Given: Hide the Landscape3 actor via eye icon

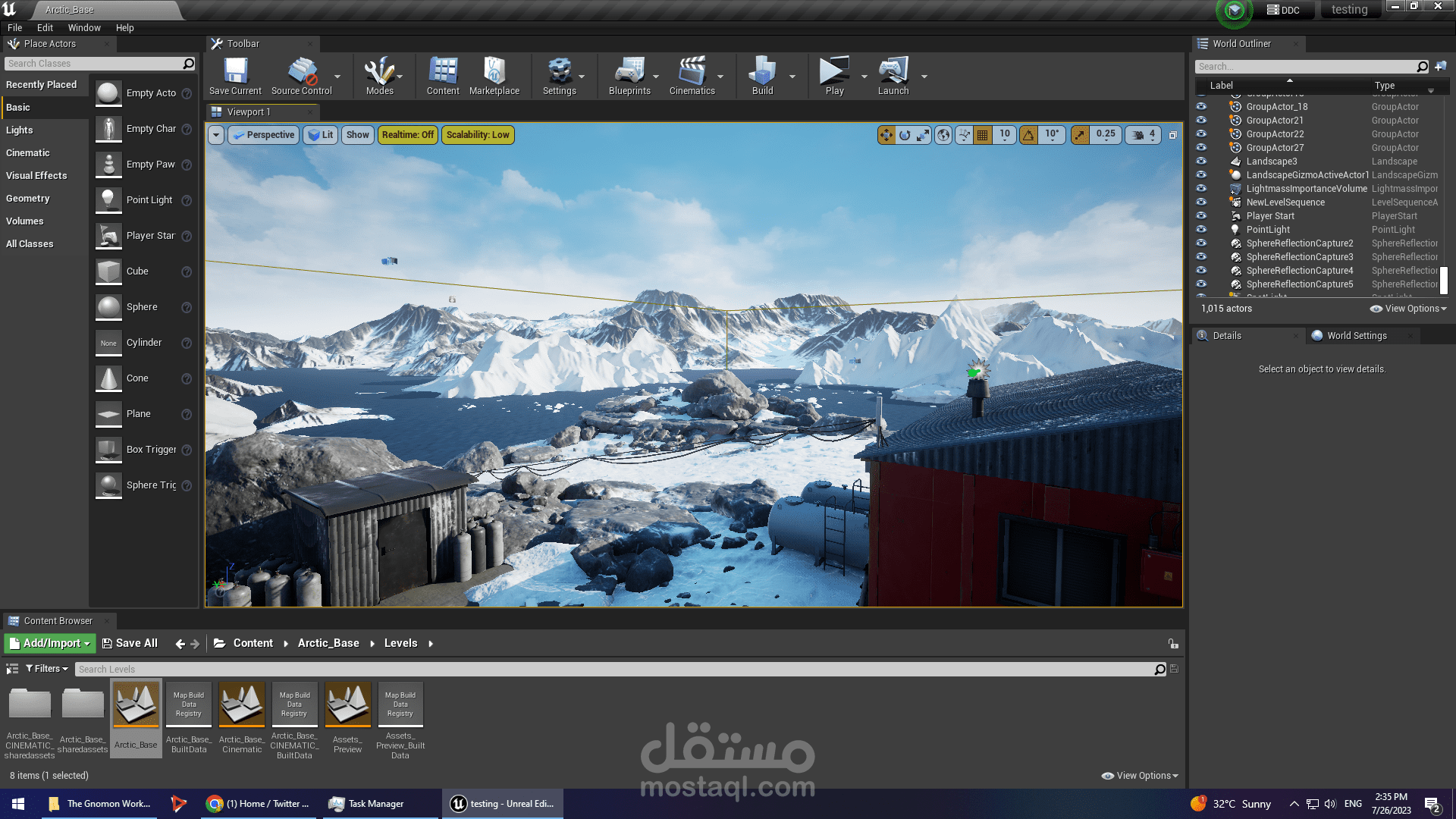Looking at the screenshot, I should coord(1201,162).
